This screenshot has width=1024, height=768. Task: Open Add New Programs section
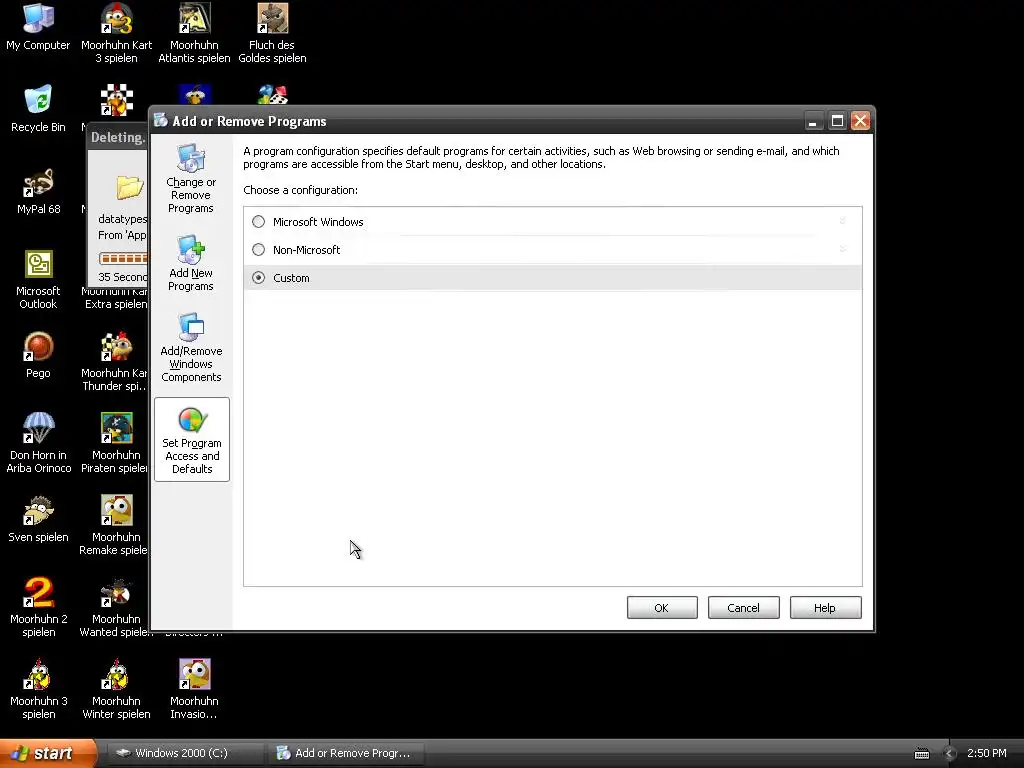point(191,263)
